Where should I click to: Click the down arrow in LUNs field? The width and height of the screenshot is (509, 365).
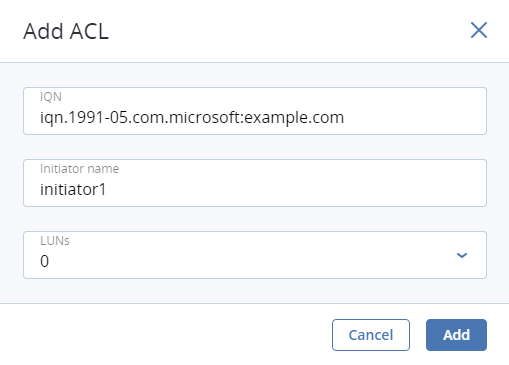click(462, 255)
